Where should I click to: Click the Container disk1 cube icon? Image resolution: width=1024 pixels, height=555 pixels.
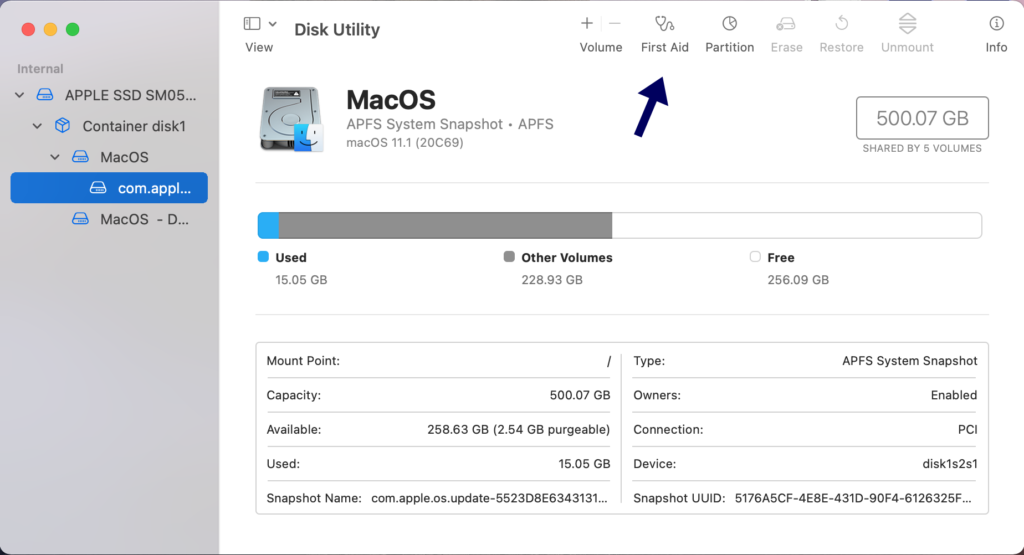(63, 126)
